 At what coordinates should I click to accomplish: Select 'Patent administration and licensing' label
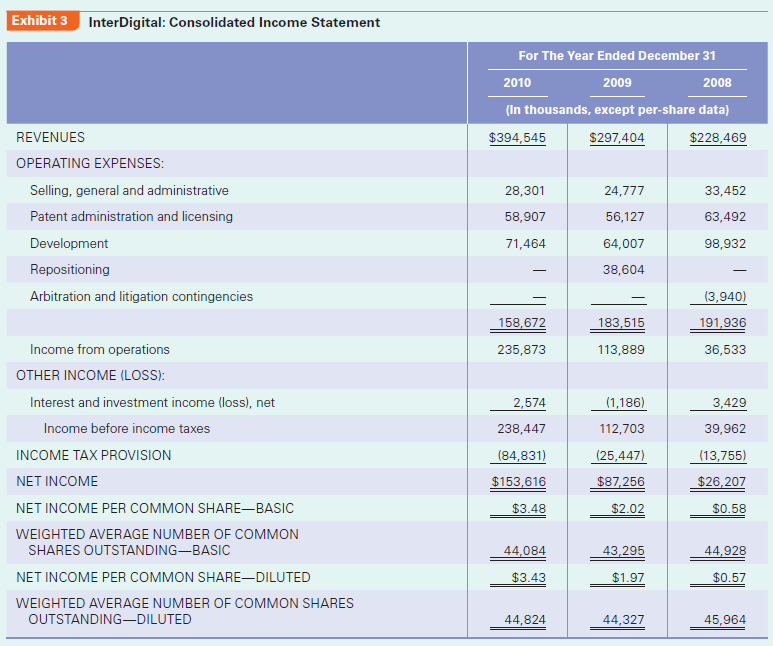(131, 216)
